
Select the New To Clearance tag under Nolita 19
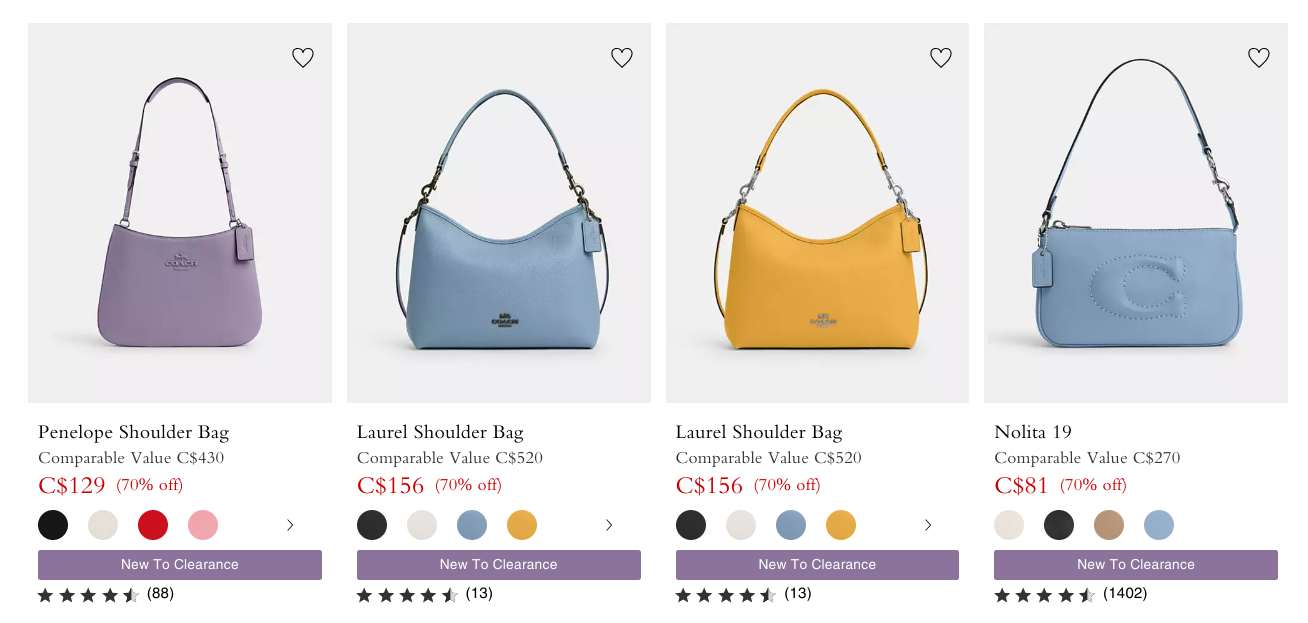tap(1135, 564)
